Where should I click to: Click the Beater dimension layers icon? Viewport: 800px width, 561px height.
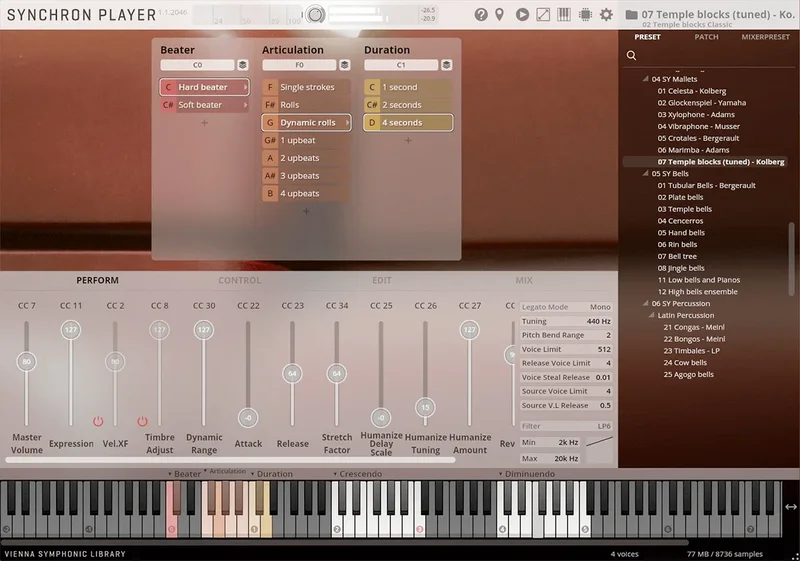(x=243, y=65)
